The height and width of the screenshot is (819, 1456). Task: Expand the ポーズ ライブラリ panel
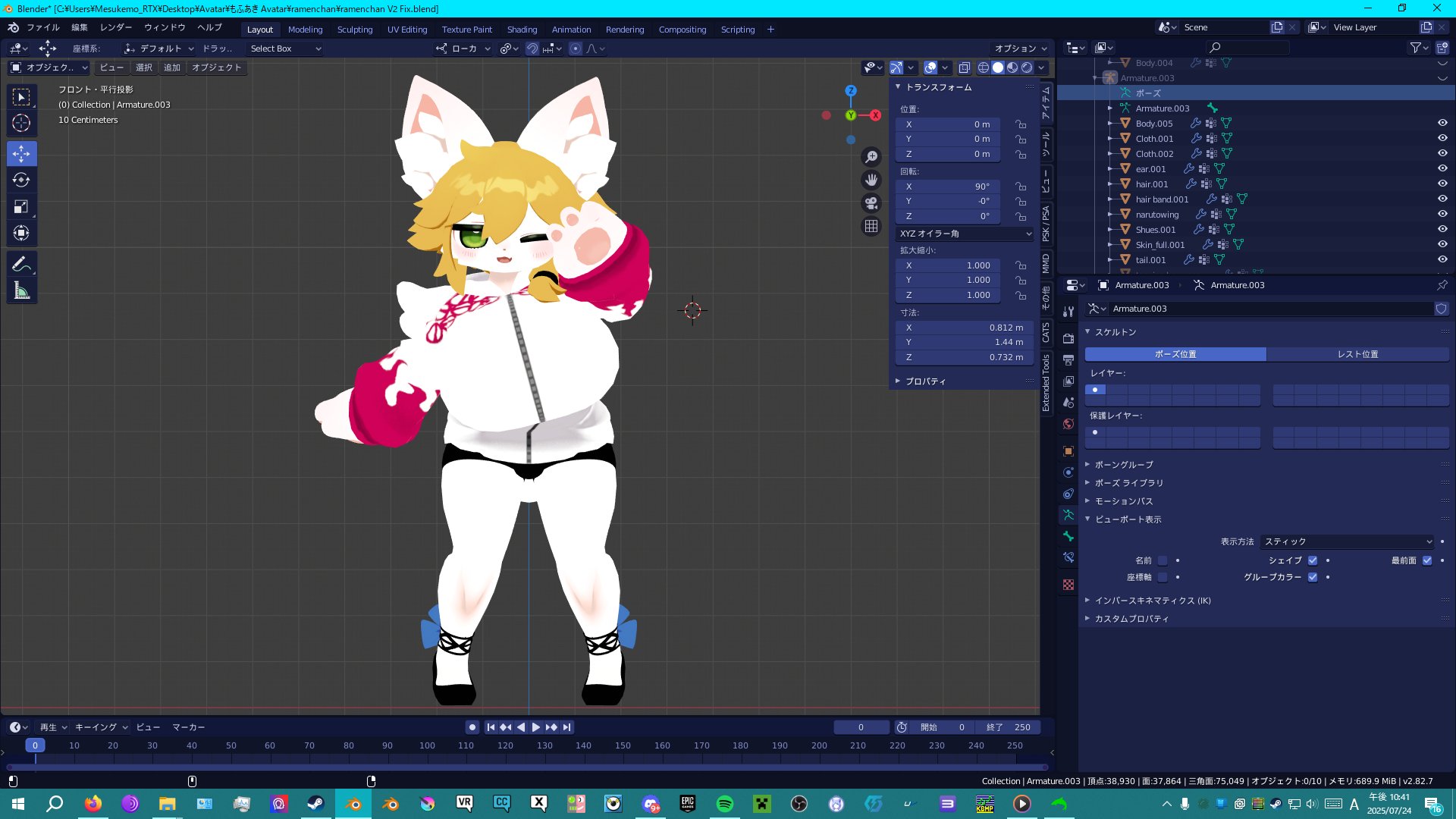point(1128,483)
